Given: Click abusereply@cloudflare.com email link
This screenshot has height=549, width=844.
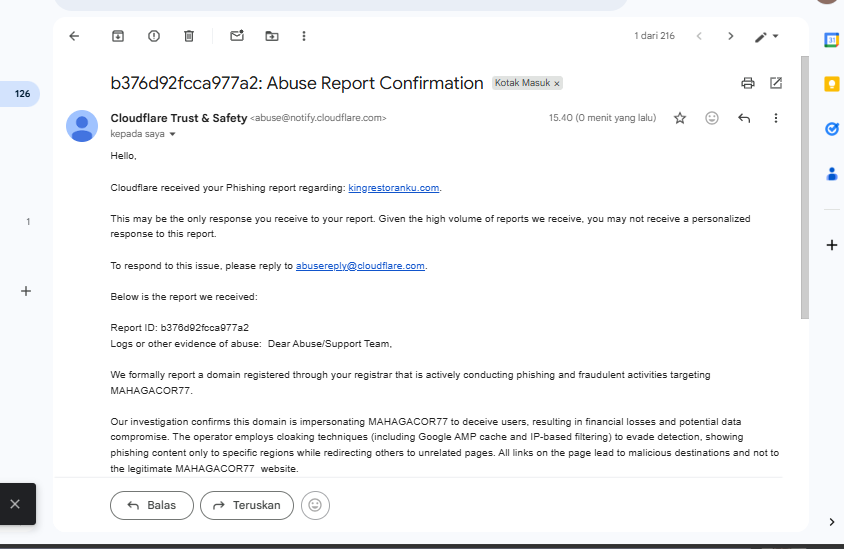Looking at the screenshot, I should coord(360,266).
